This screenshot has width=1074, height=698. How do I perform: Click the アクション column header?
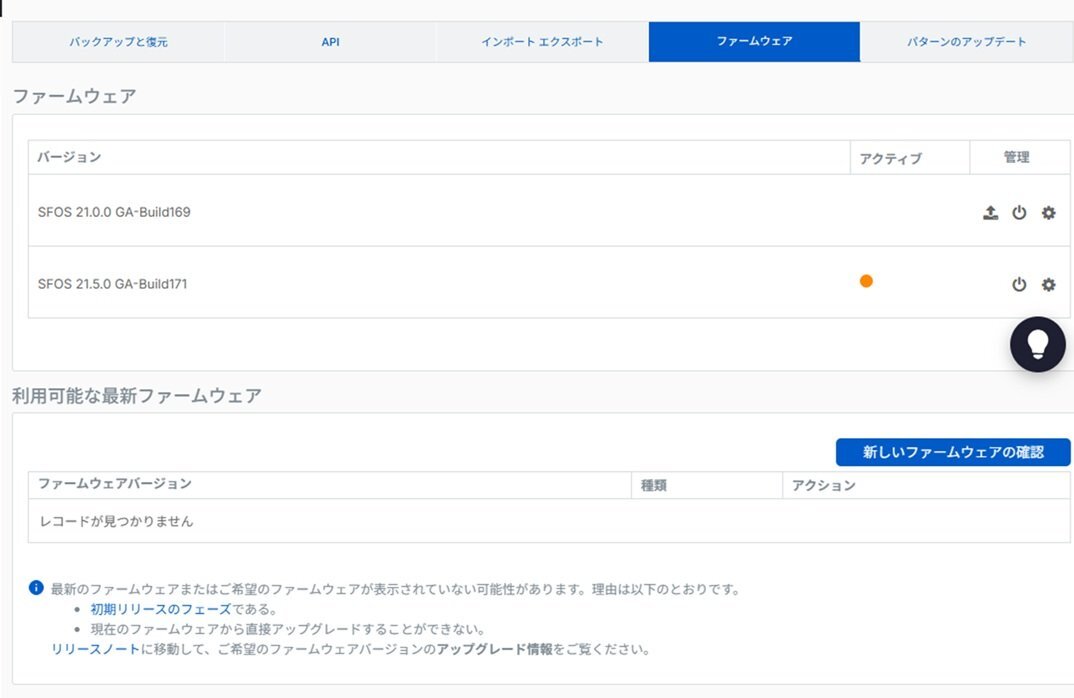point(823,485)
